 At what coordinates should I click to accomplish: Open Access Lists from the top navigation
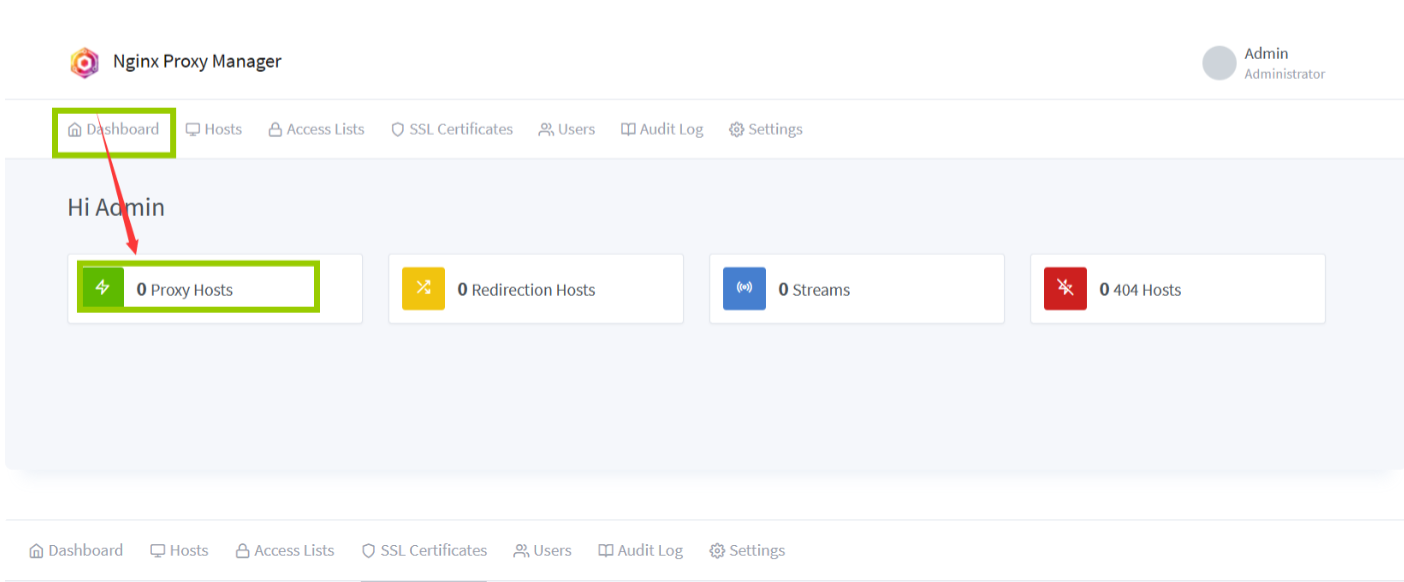(x=316, y=129)
